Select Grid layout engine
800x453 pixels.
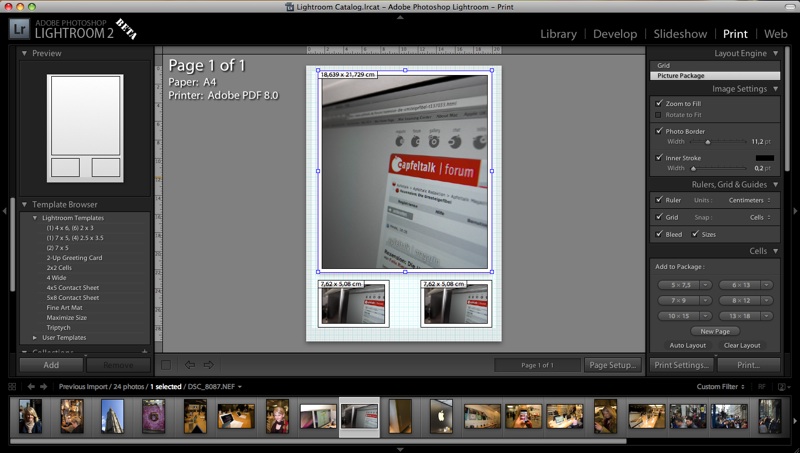[x=715, y=65]
